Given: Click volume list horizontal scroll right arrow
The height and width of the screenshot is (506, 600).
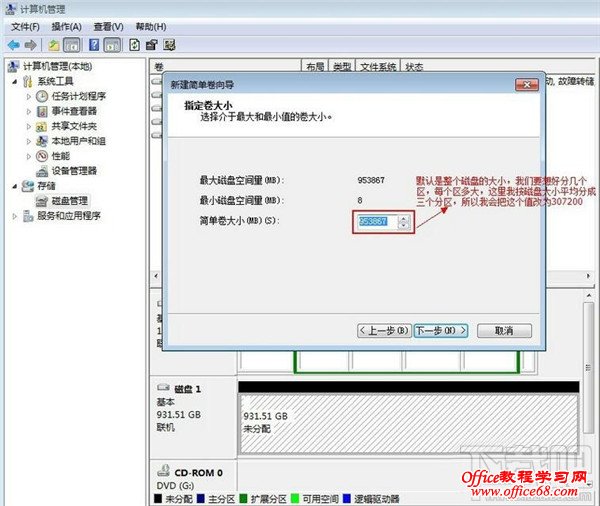Looking at the screenshot, I should click(589, 276).
